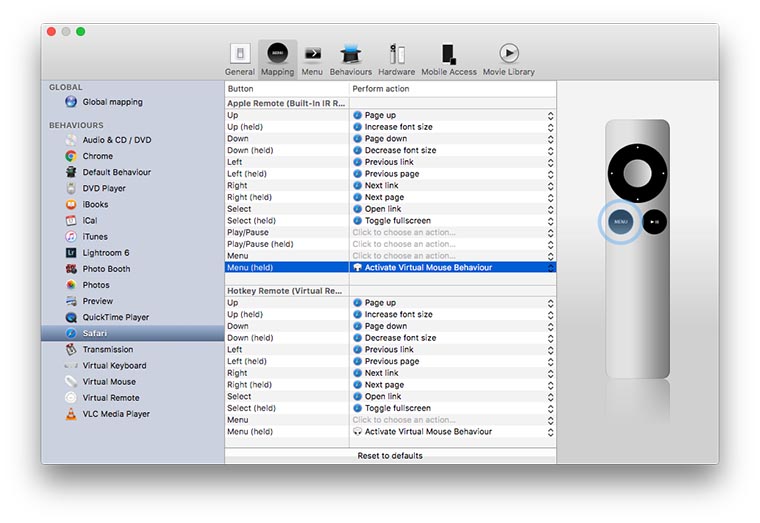The width and height of the screenshot is (760, 523).
Task: Click the MENU button on remote image
Action: click(x=621, y=222)
